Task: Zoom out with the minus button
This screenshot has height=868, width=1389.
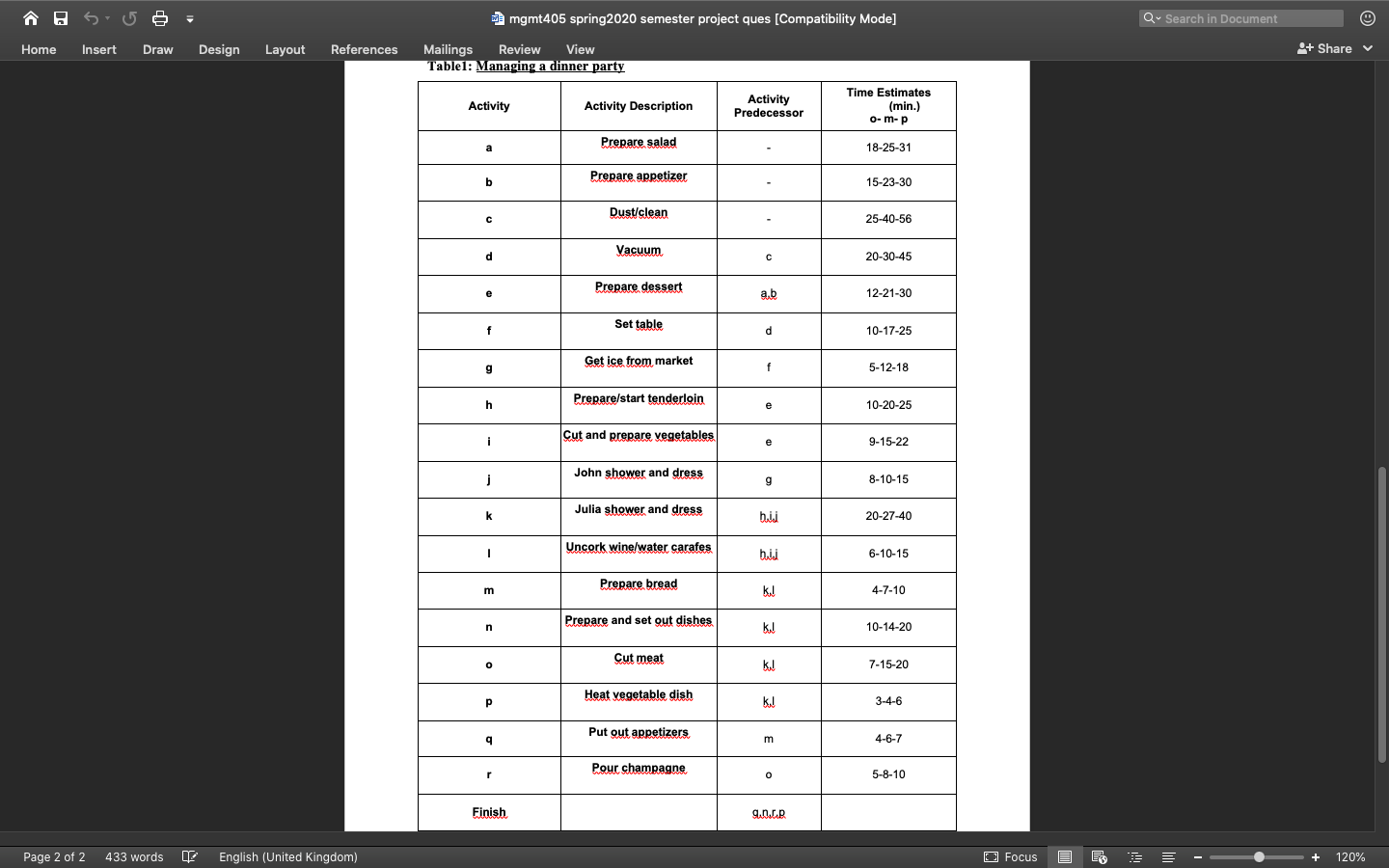Action: [1198, 856]
